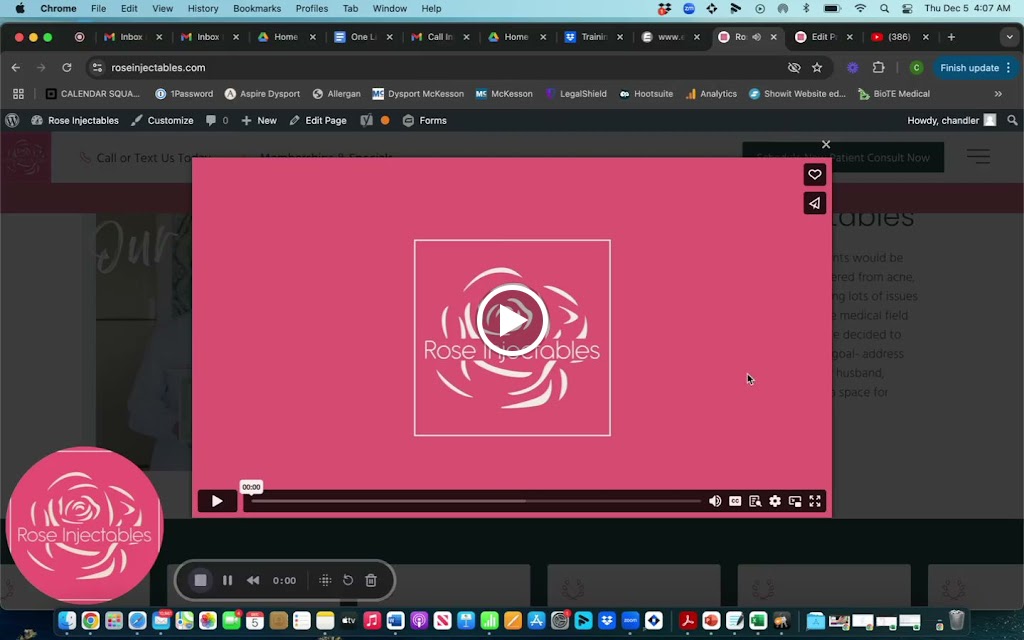Toggle the crossed-eye tracking protection icon
This screenshot has height=640, width=1024.
[x=794, y=67]
